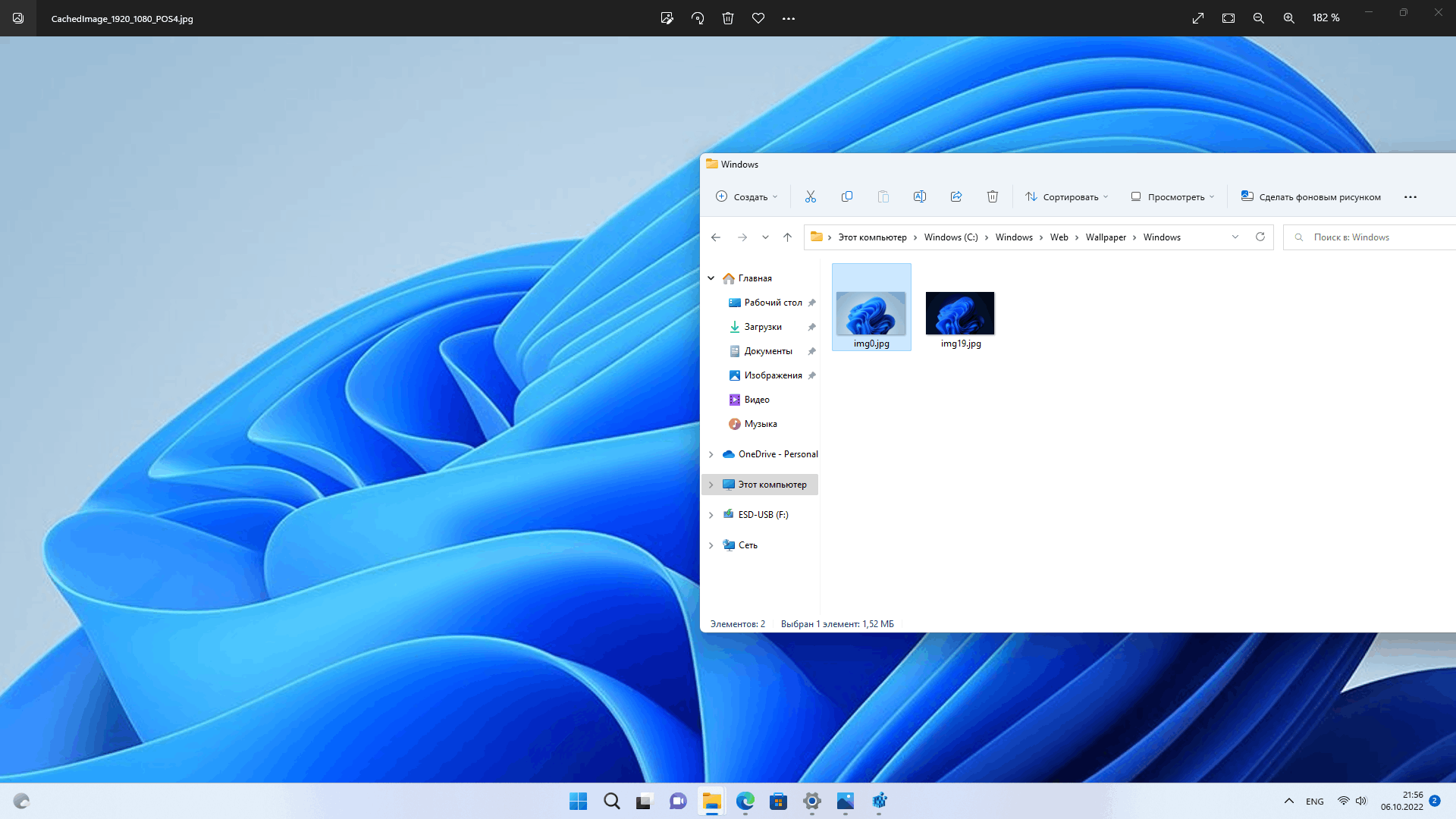1456x819 pixels.
Task: Click the Paste icon in toolbar
Action: pos(883,196)
